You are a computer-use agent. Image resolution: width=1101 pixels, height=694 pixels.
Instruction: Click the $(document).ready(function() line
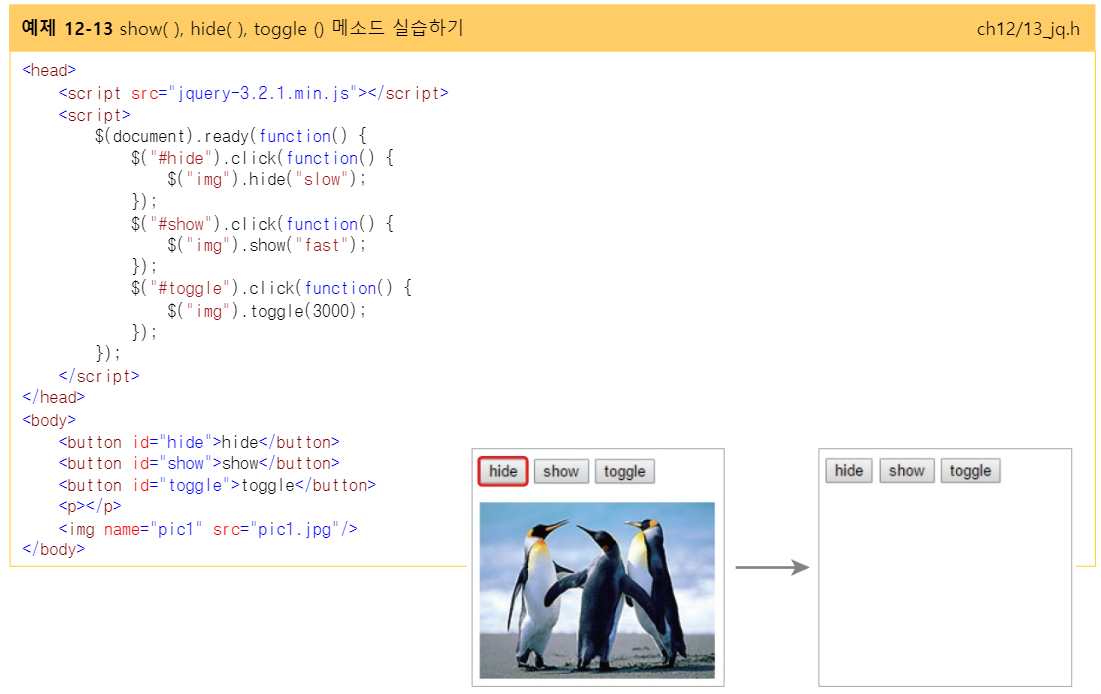pos(231,136)
